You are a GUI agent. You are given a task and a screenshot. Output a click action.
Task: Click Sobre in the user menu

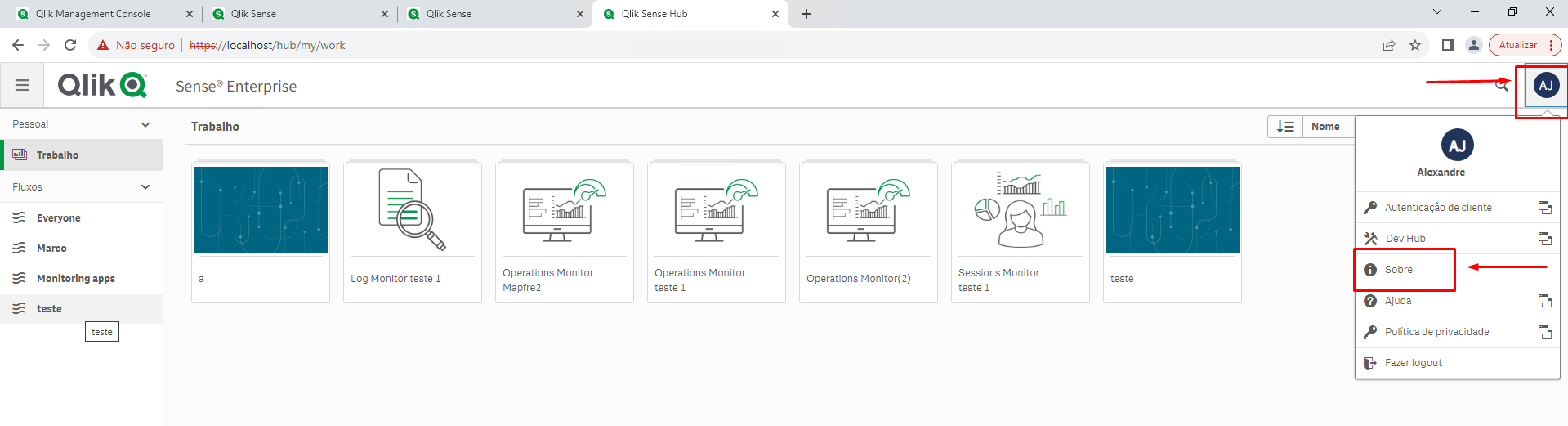pos(1458,270)
